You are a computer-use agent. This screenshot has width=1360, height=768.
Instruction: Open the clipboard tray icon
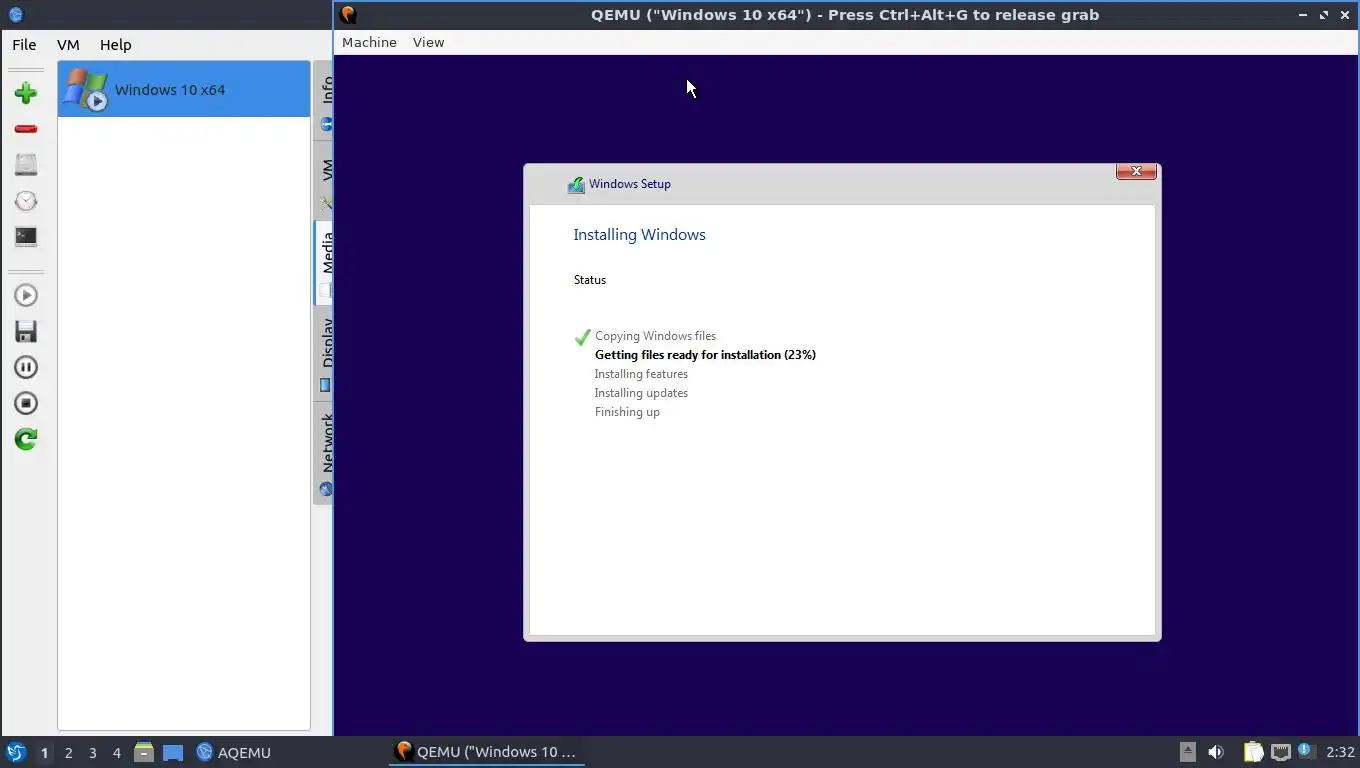(1253, 752)
